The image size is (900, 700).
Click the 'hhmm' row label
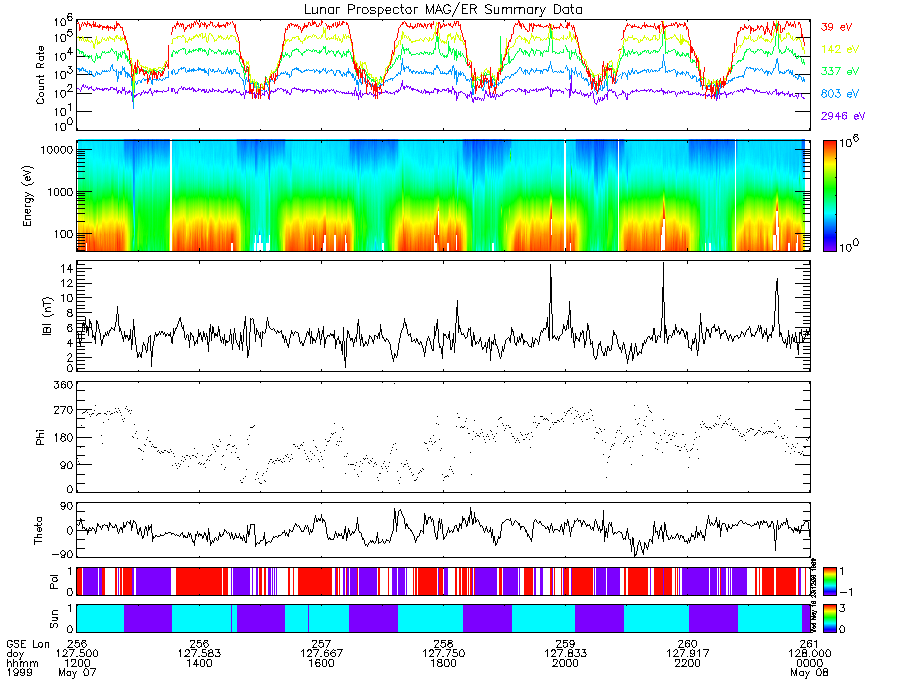(x=22, y=663)
